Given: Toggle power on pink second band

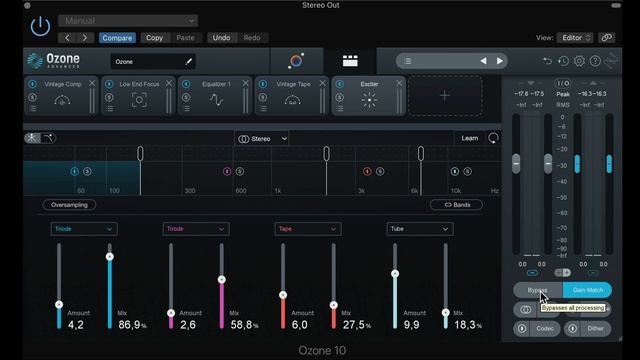Looking at the screenshot, I should [227, 171].
